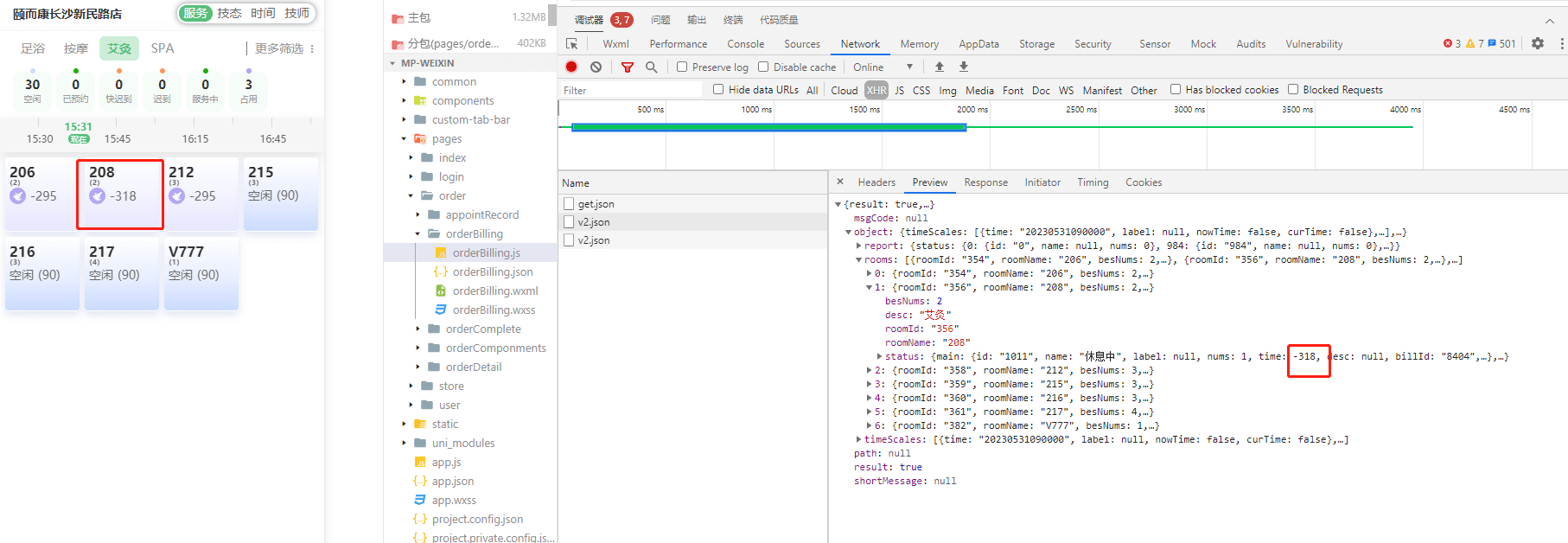1568x543 pixels.
Task: Toggle the network filter funnel icon
Action: coord(628,67)
